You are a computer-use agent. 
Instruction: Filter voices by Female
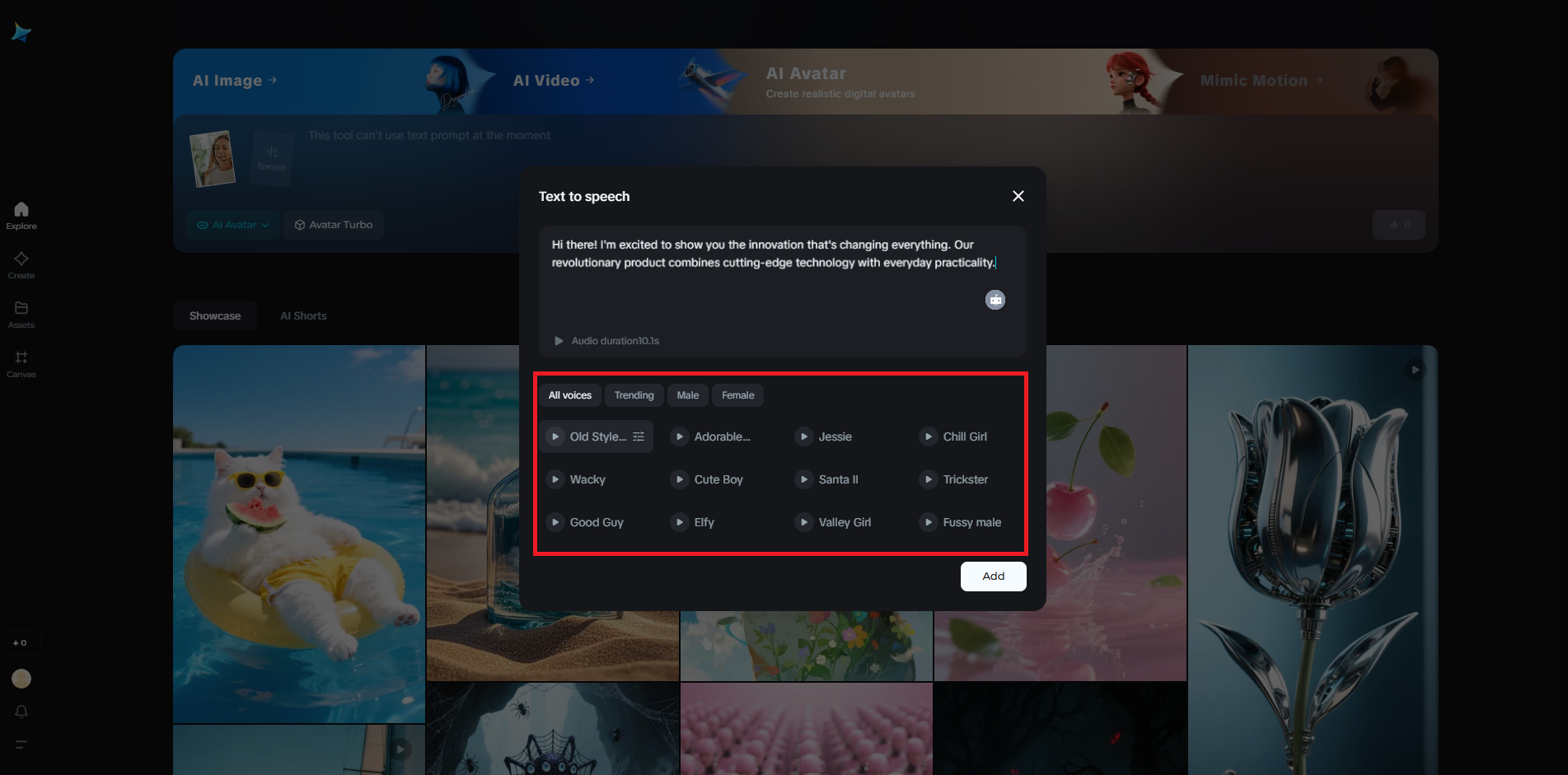point(737,395)
